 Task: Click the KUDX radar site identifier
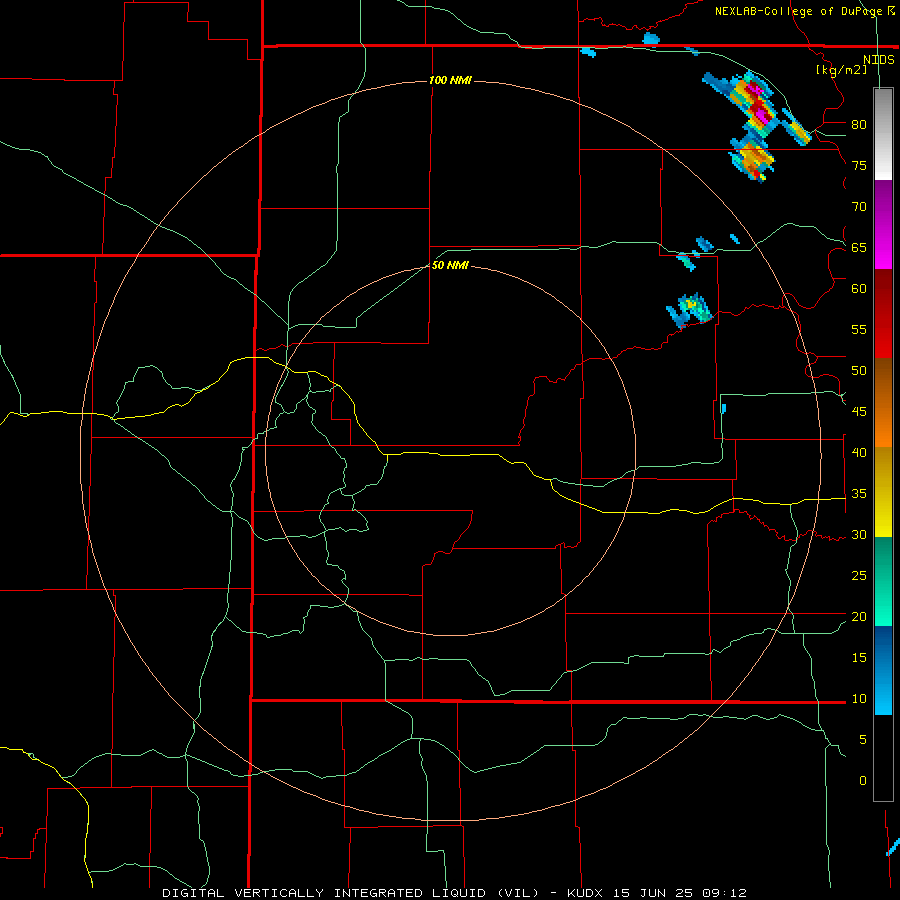[x=587, y=893]
